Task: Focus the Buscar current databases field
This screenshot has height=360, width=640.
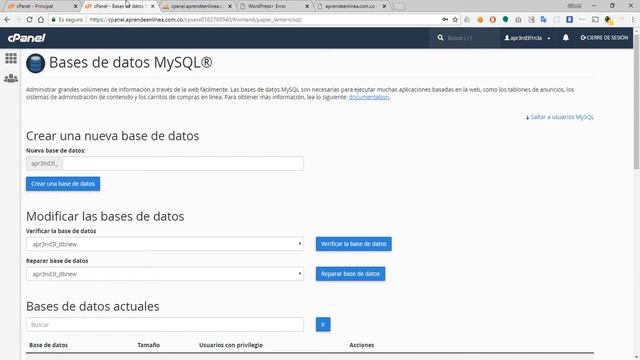Action: pos(165,324)
